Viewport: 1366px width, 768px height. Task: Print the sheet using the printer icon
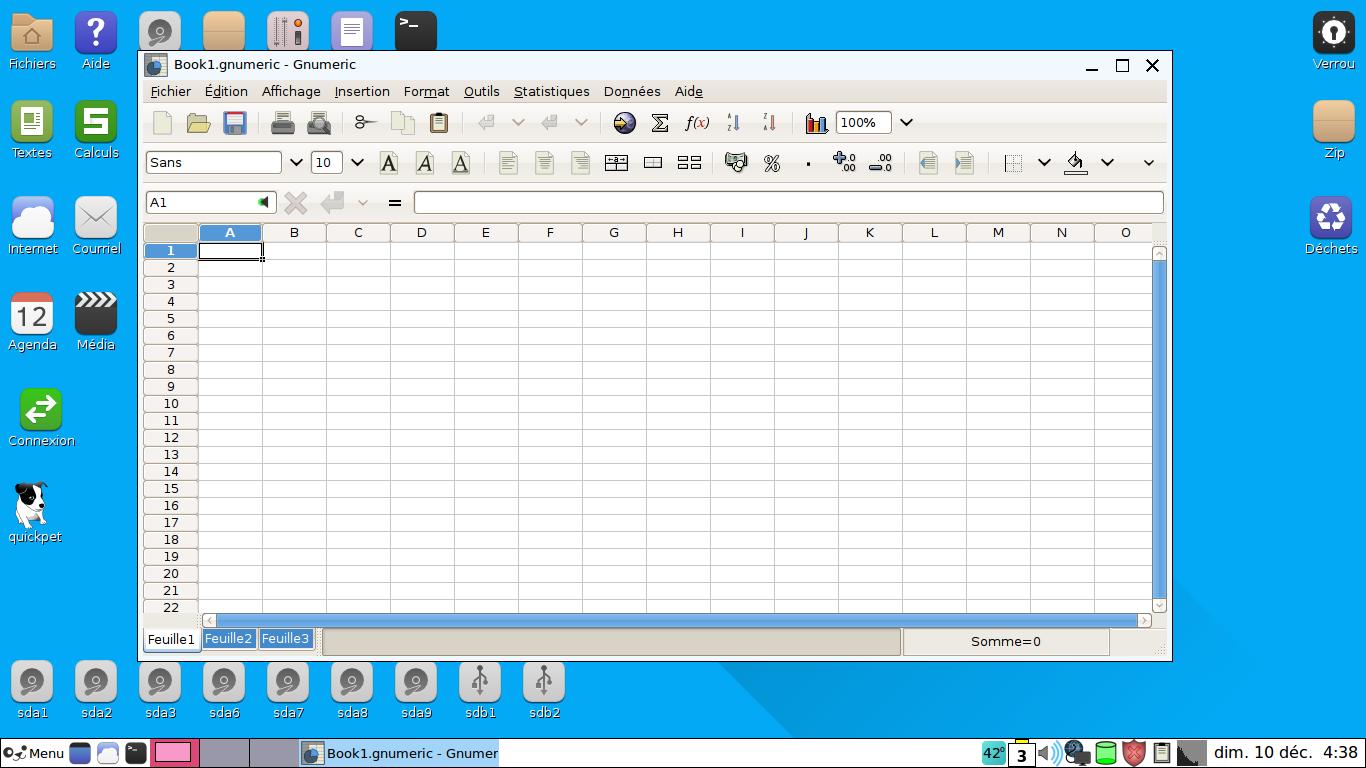pyautogui.click(x=283, y=123)
